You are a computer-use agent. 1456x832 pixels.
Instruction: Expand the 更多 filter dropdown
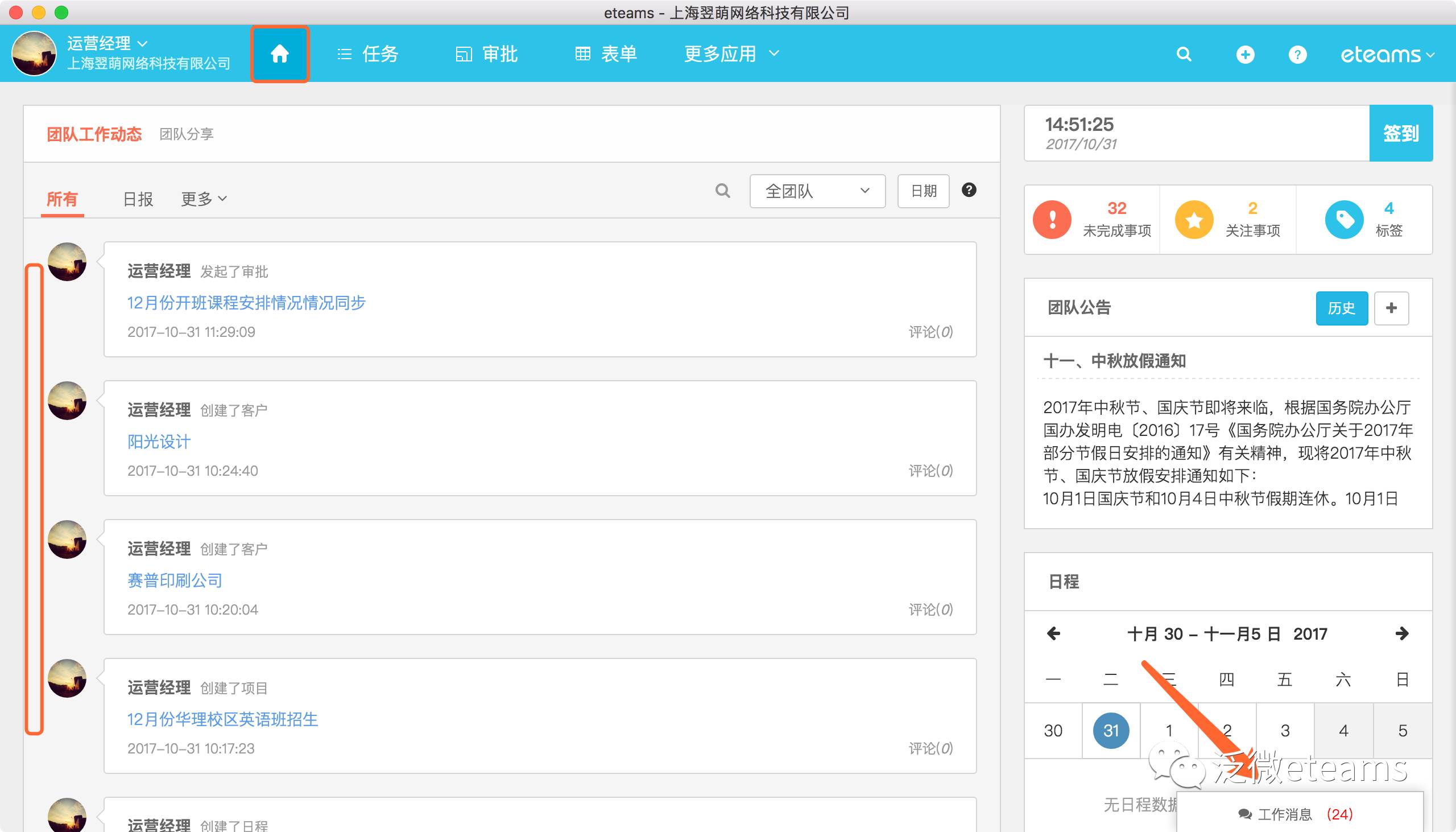pyautogui.click(x=203, y=199)
